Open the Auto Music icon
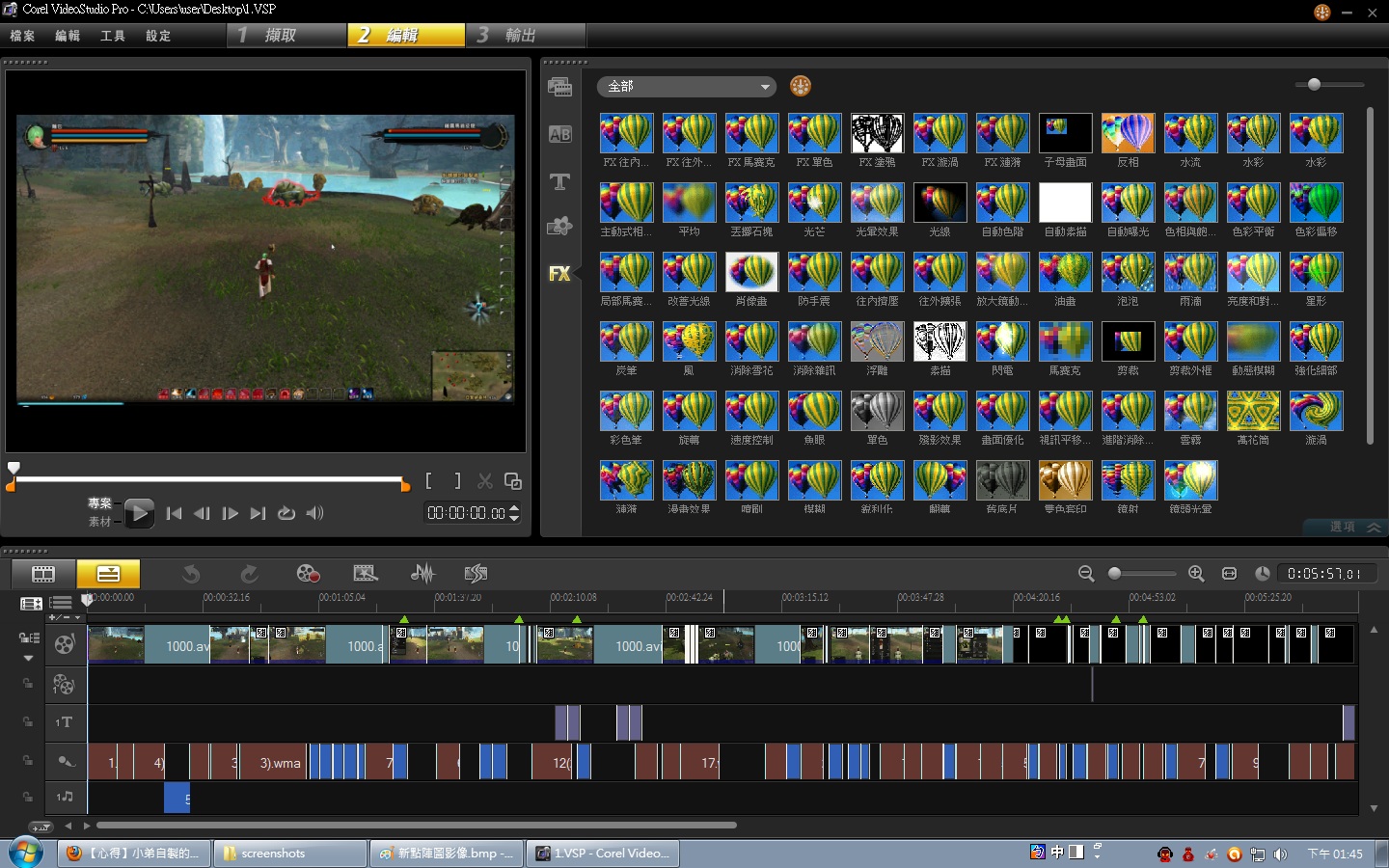 click(x=476, y=574)
